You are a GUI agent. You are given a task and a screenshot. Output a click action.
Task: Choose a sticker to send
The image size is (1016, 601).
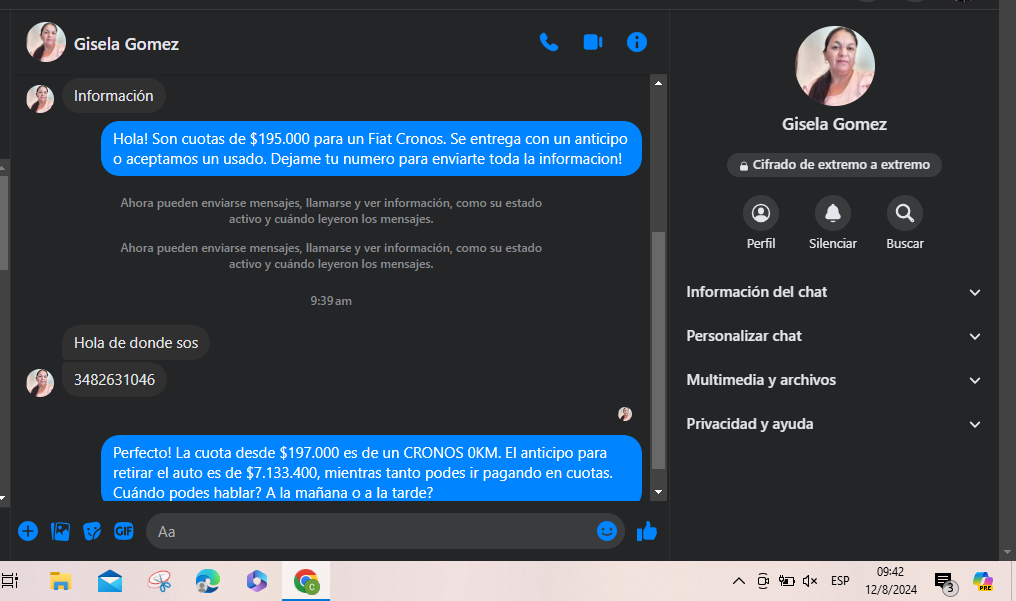92,531
